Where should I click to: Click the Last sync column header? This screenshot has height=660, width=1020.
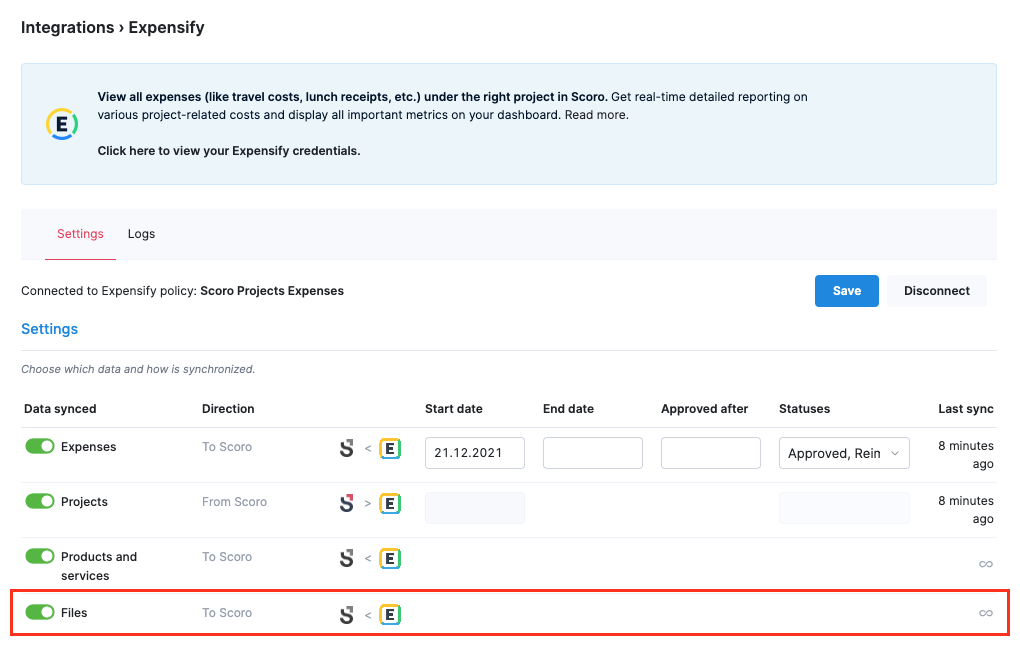(x=965, y=409)
